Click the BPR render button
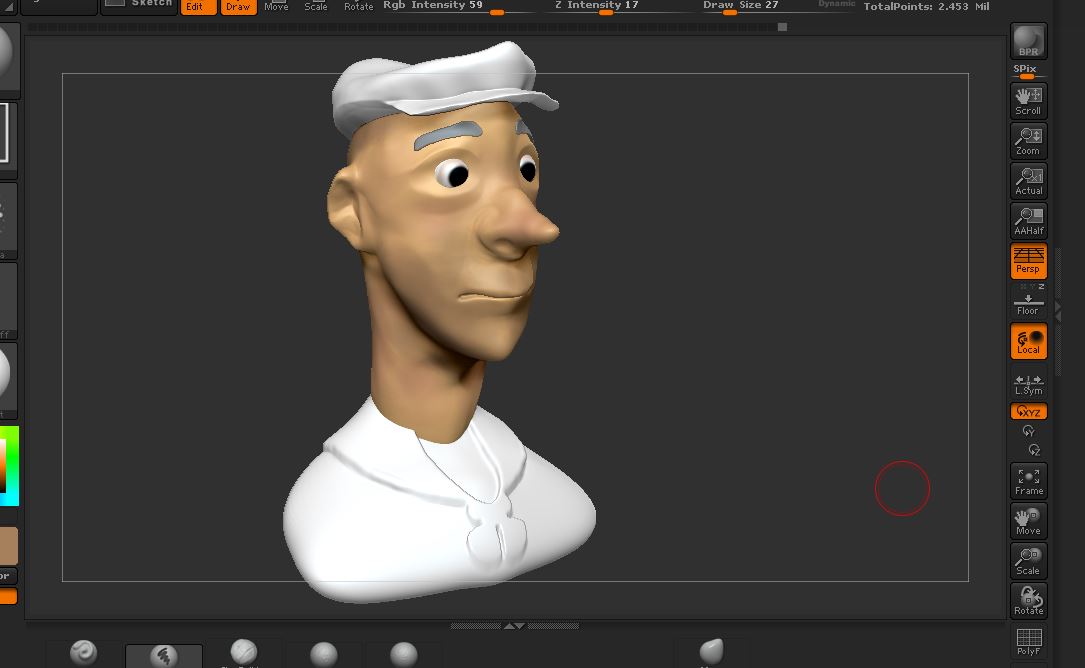Screen dimensions: 1085x668 [x=1028, y=41]
